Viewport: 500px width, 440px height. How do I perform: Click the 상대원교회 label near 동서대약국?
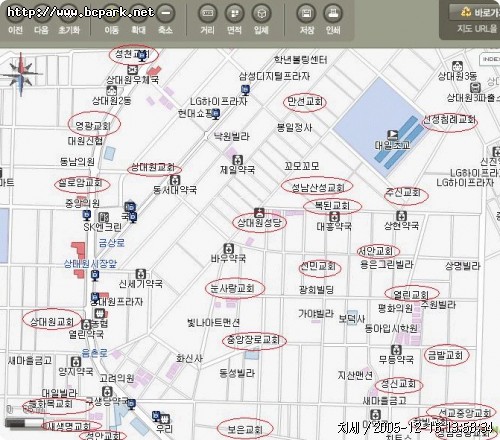click(153, 167)
